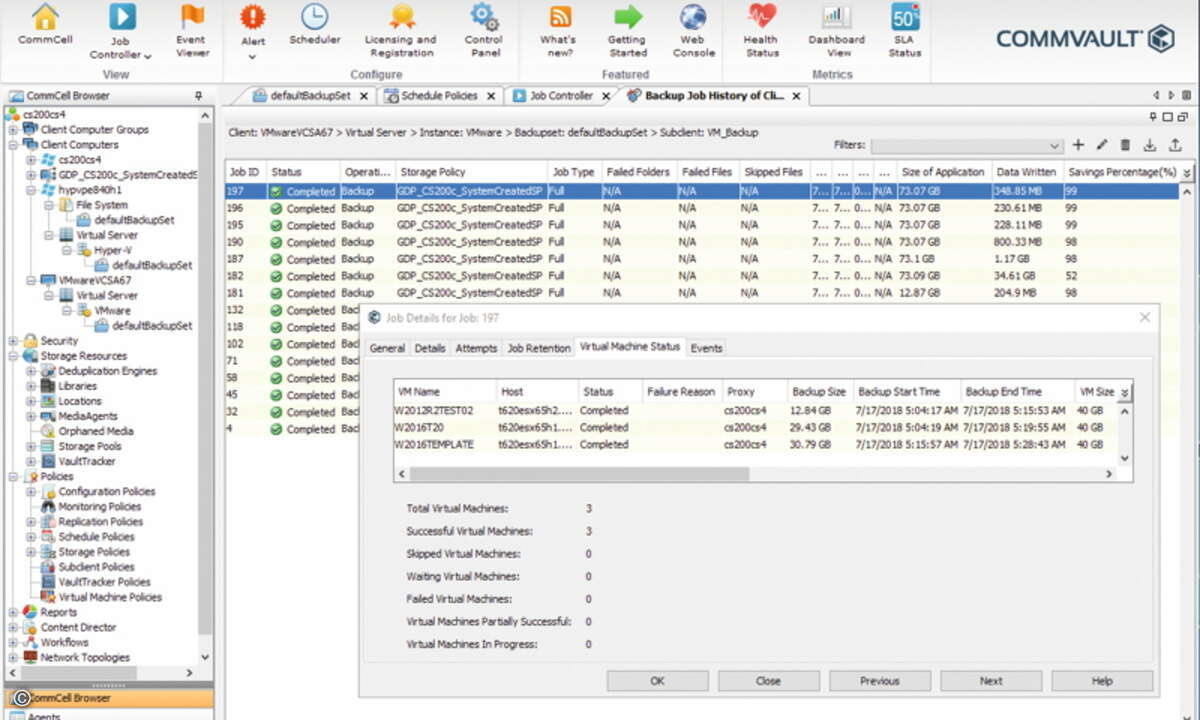The width and height of the screenshot is (1200, 720).
Task: Click the Next button in dialog
Action: [990, 681]
